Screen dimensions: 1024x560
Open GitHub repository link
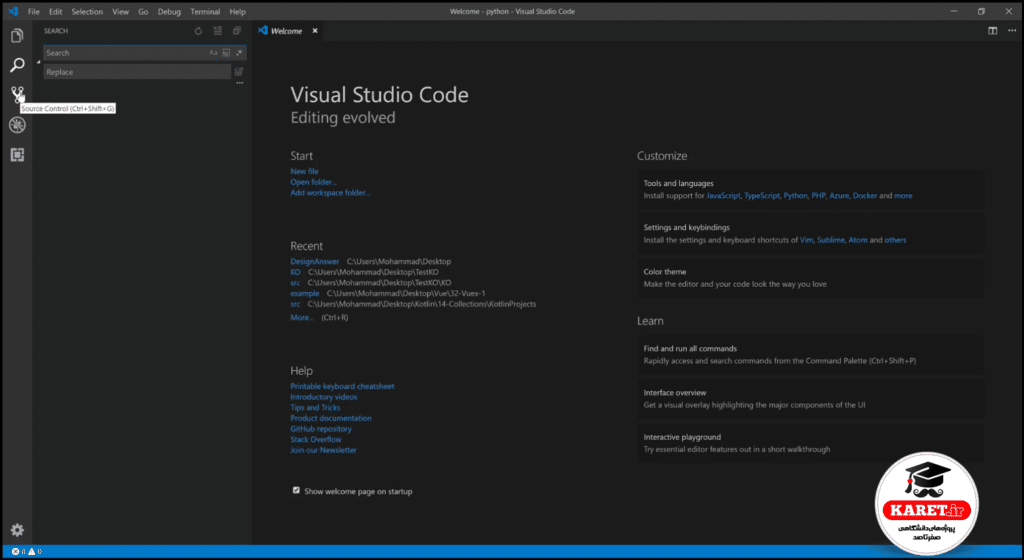click(321, 429)
